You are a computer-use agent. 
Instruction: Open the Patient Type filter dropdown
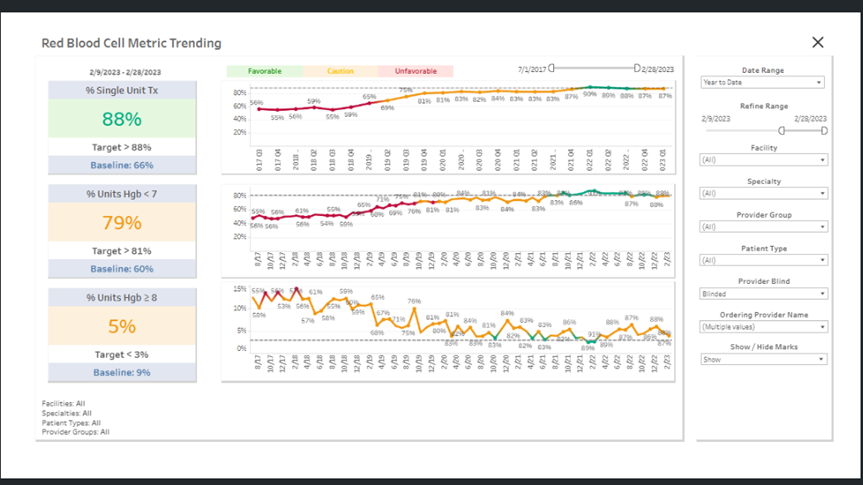[763, 260]
